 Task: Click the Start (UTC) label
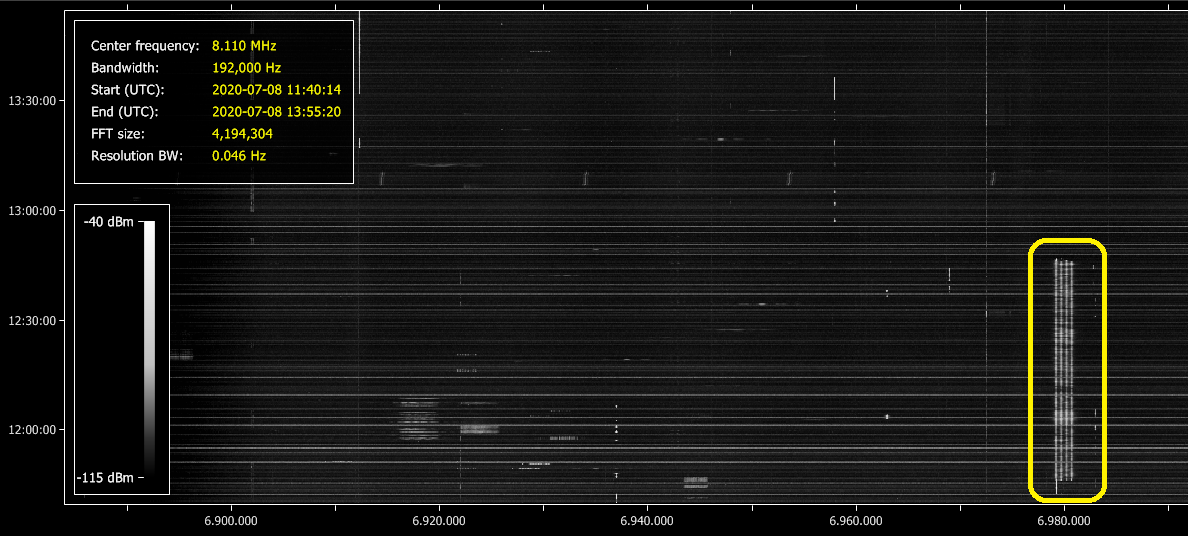point(127,89)
